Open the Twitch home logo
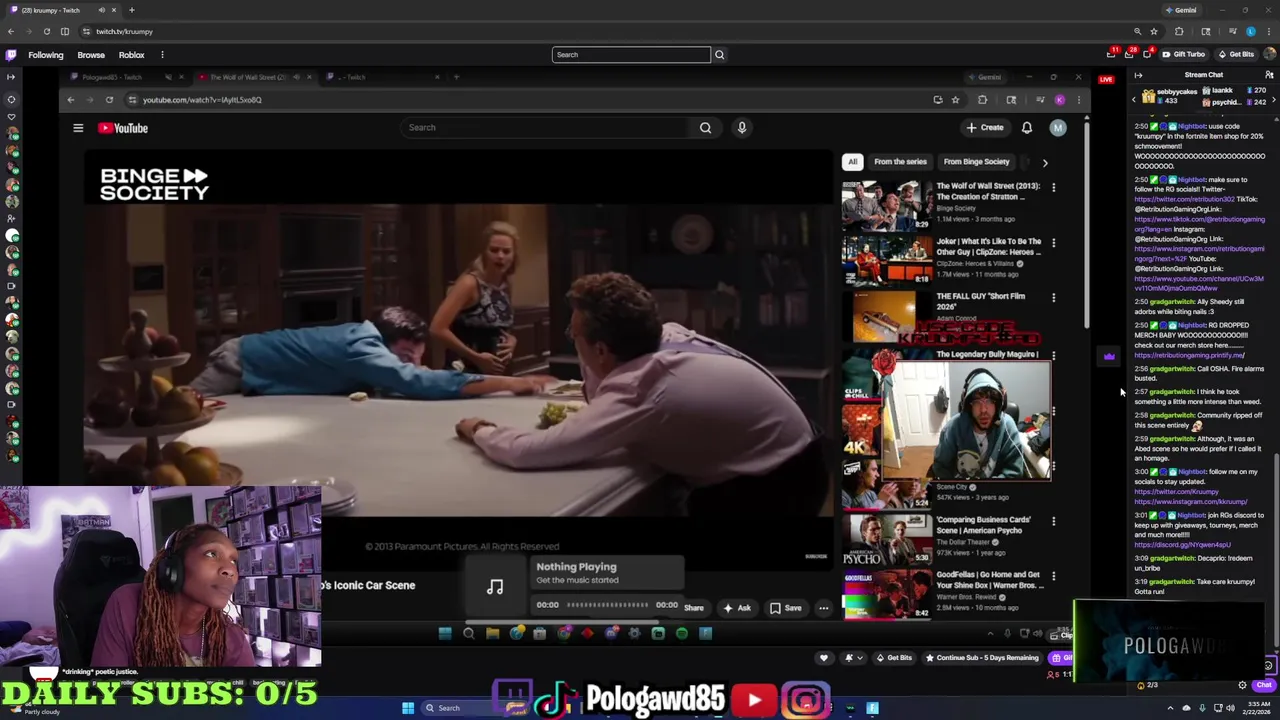Screen dimensions: 1280x720 pos(11,55)
